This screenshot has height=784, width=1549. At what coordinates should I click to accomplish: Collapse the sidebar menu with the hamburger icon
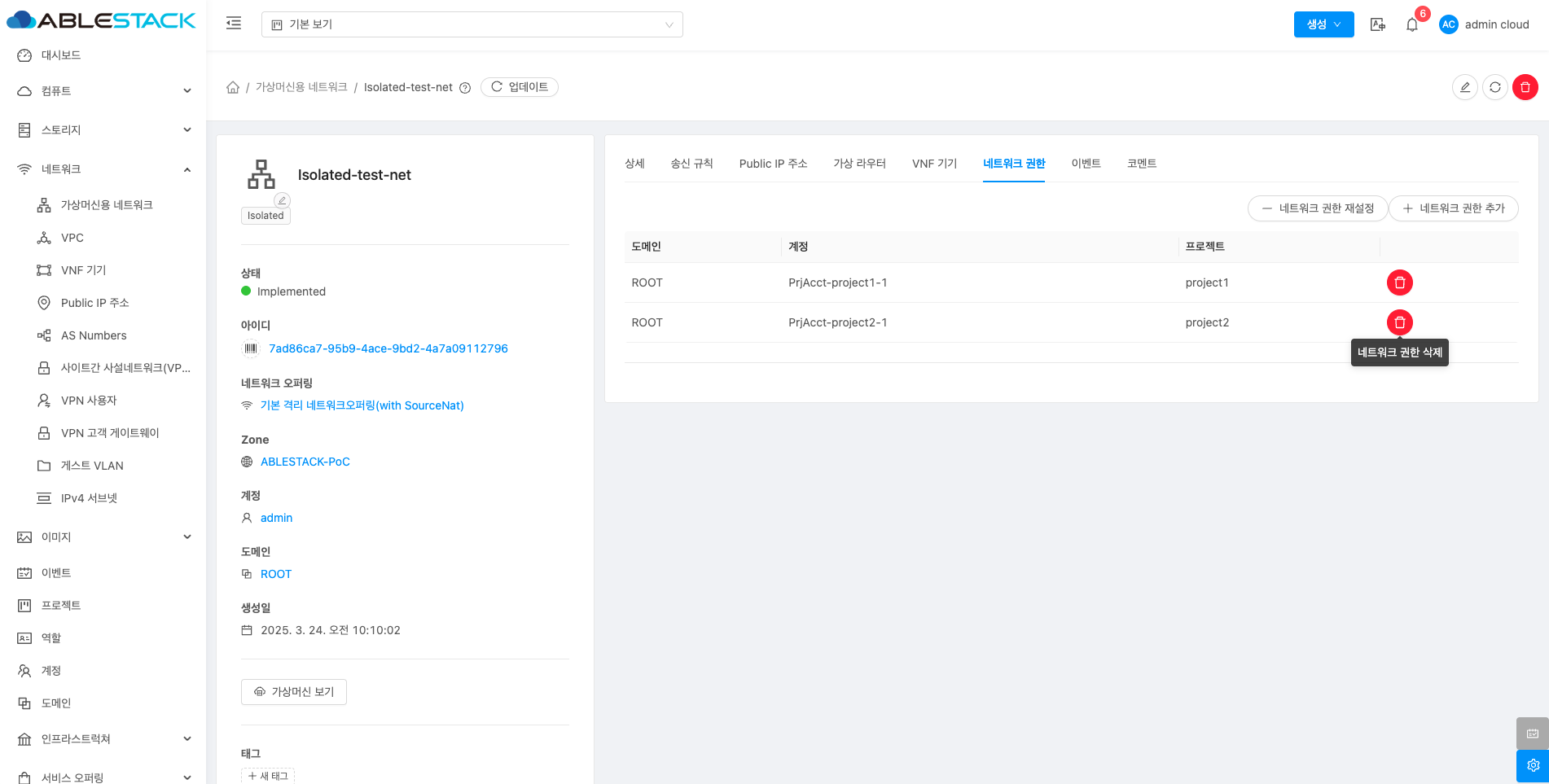(234, 24)
